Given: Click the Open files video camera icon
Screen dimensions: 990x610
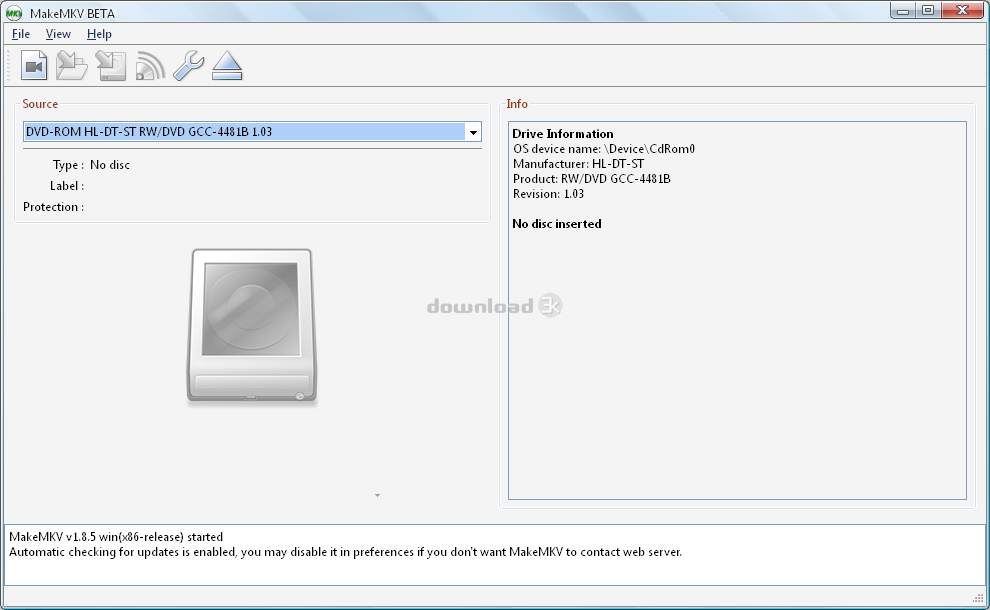Looking at the screenshot, I should pyautogui.click(x=34, y=65).
